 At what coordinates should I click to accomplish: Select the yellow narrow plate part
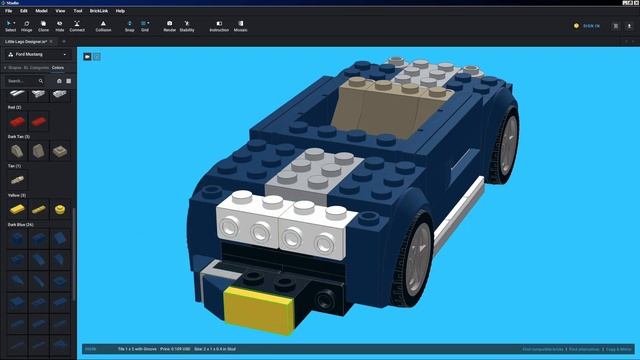tap(39, 209)
